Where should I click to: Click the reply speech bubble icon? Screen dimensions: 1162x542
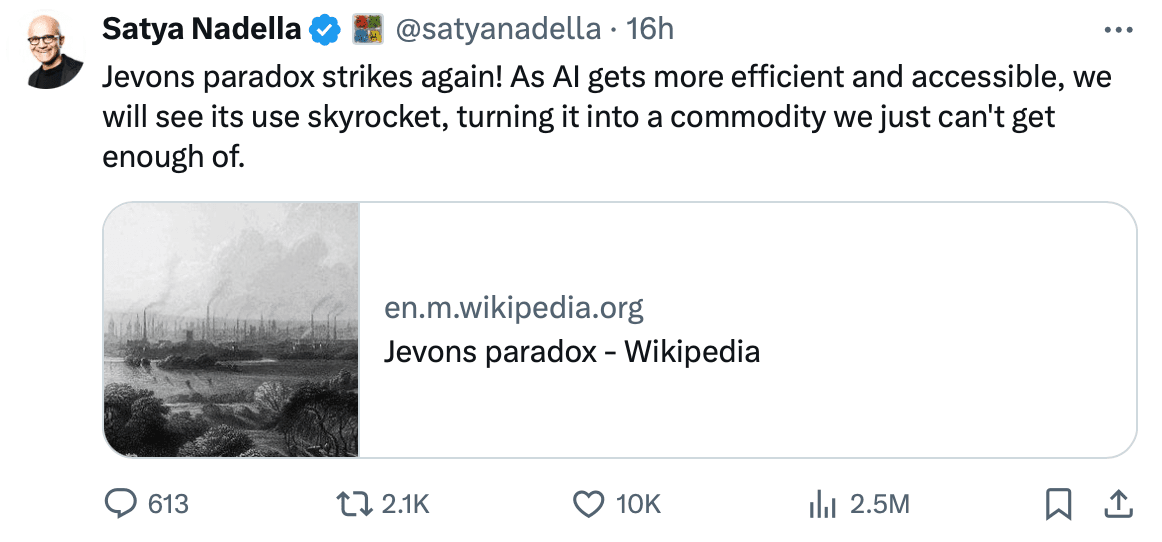point(122,504)
